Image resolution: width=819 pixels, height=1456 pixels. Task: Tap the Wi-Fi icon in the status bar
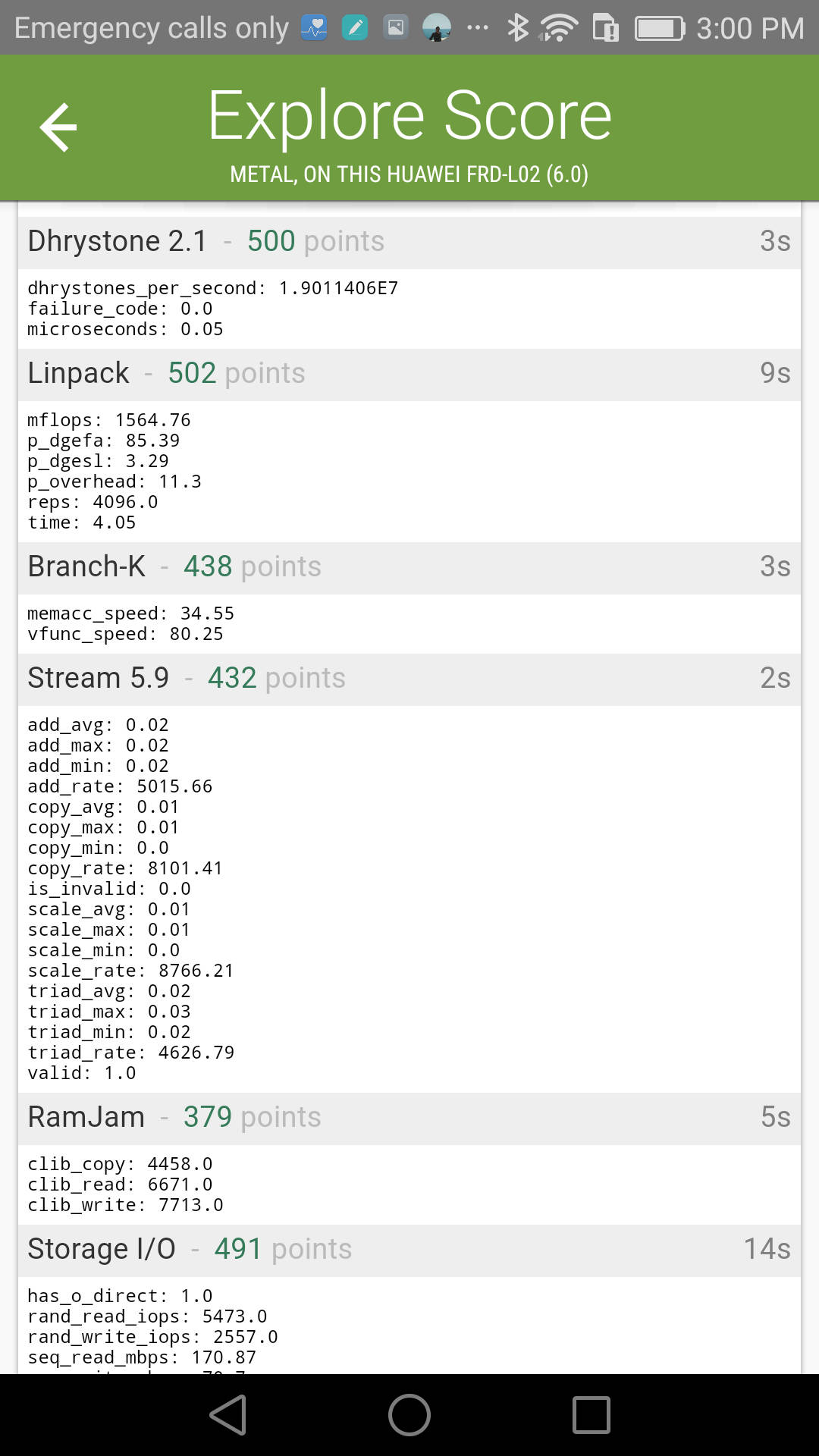coord(559,28)
